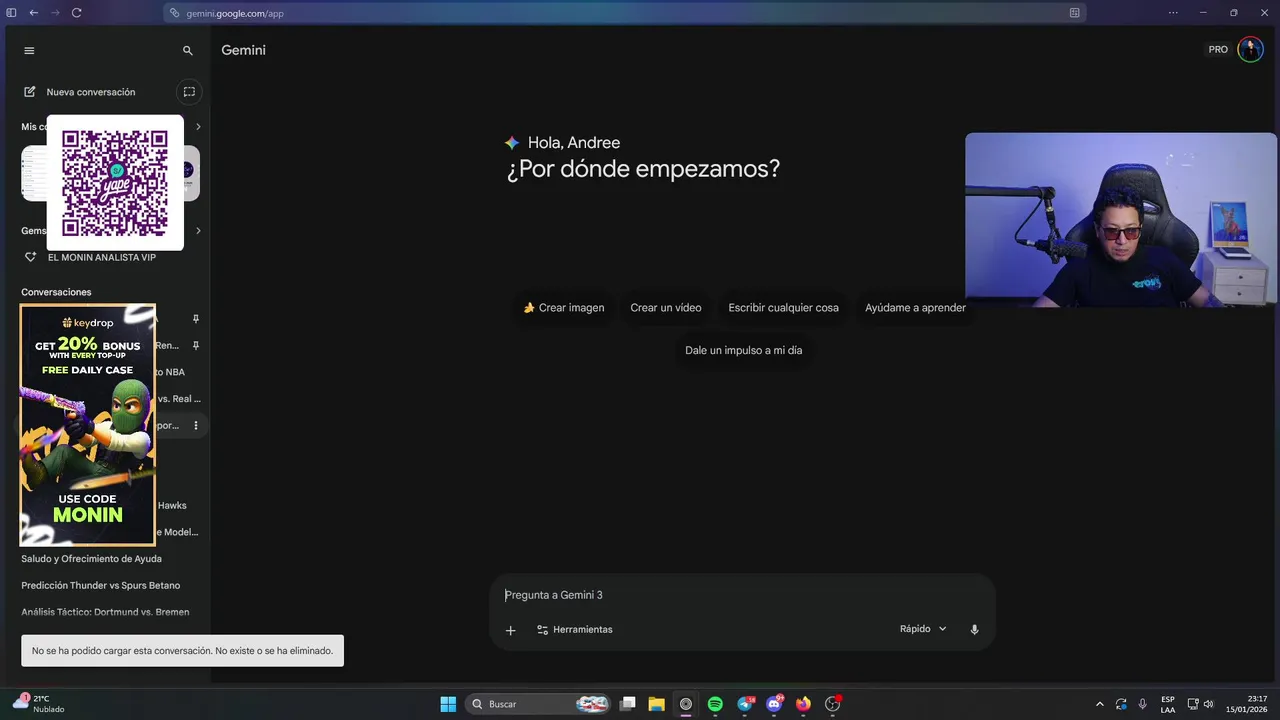Click the gemini.google.com/app address bar
Image resolution: width=1280 pixels, height=720 pixels.
click(625, 13)
